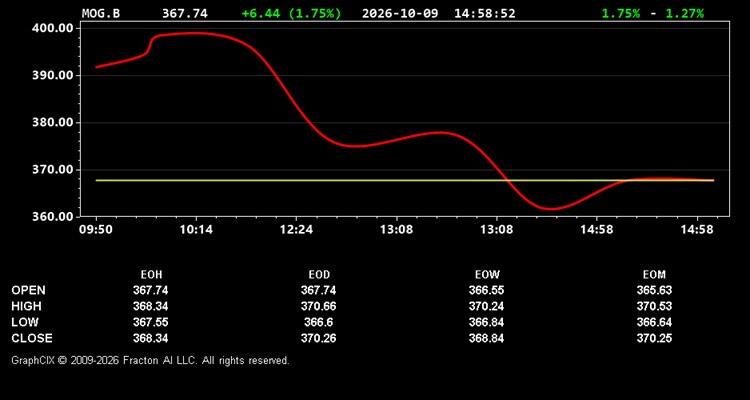Click the EOW LOW value 366.84
The width and height of the screenshot is (750, 400).
(x=486, y=322)
